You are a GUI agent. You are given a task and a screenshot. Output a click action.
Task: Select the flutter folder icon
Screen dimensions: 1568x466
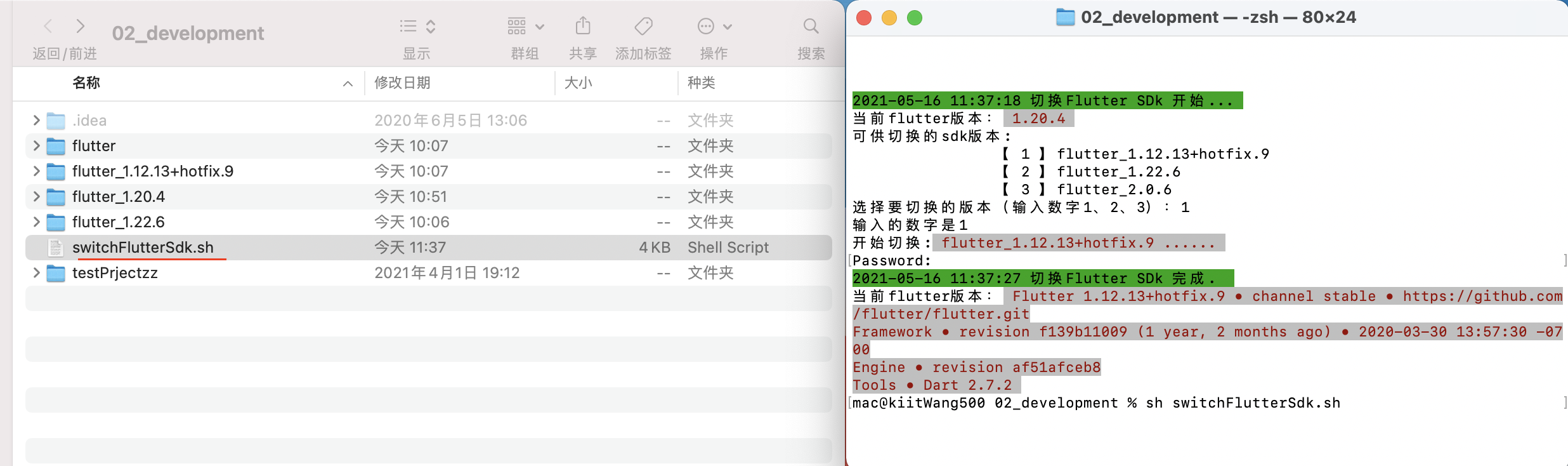[x=56, y=146]
